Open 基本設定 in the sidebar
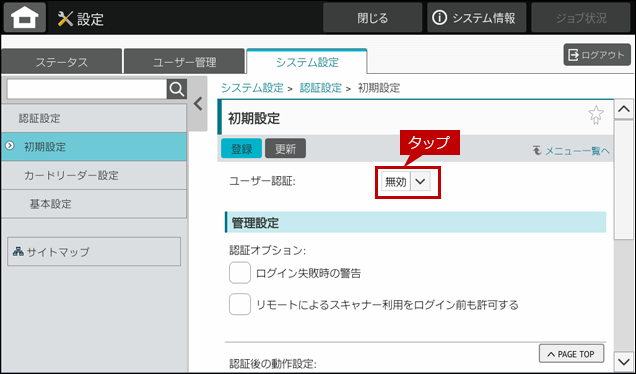636x374 pixels. [94, 204]
